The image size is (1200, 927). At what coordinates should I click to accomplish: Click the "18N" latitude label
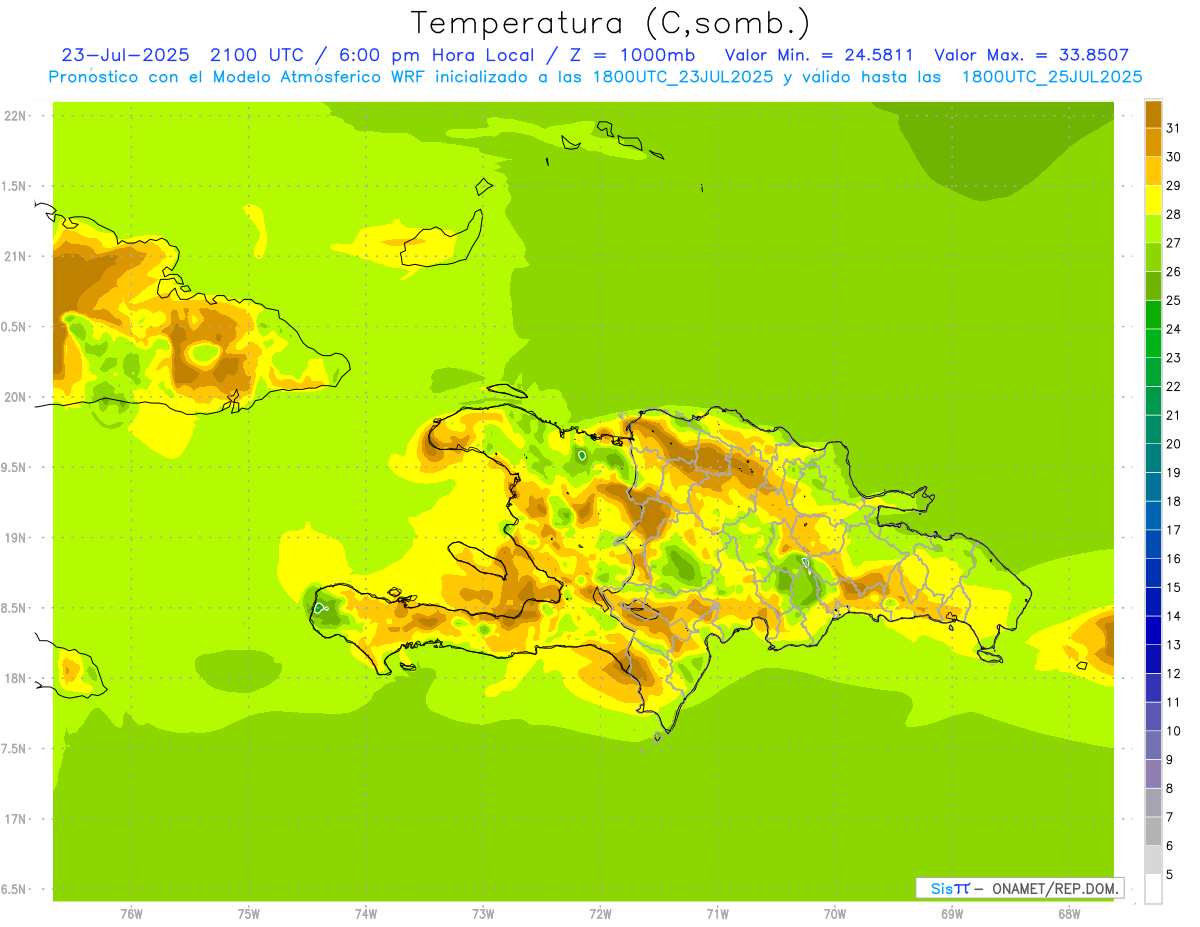coord(15,679)
